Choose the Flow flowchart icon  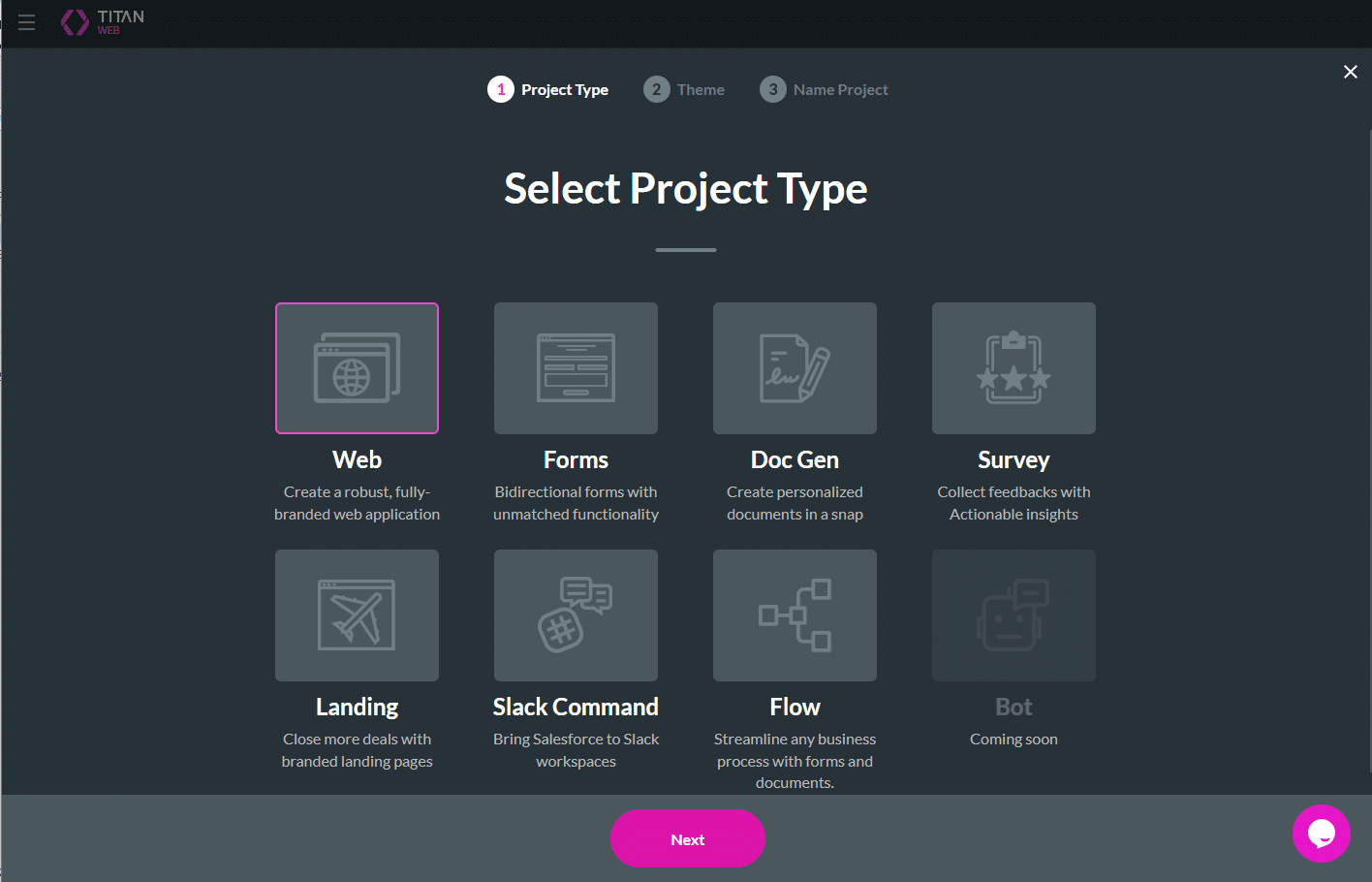click(x=795, y=614)
